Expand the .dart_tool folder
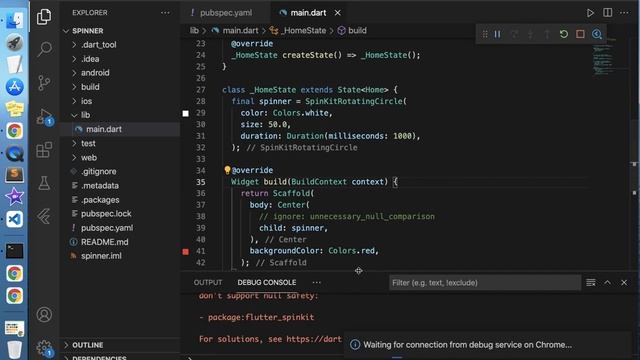 click(120, 45)
